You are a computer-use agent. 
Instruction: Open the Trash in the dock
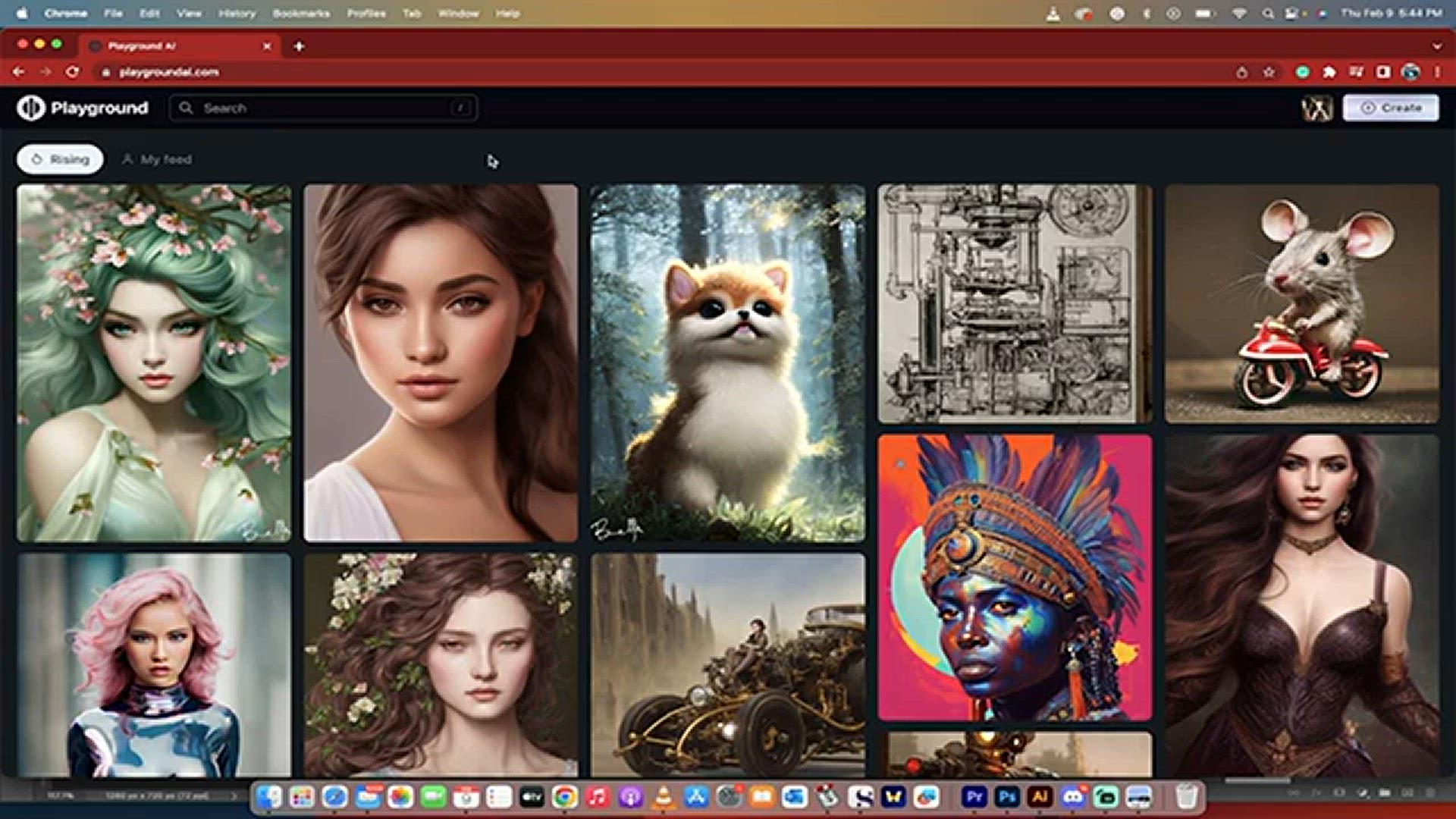(1186, 796)
